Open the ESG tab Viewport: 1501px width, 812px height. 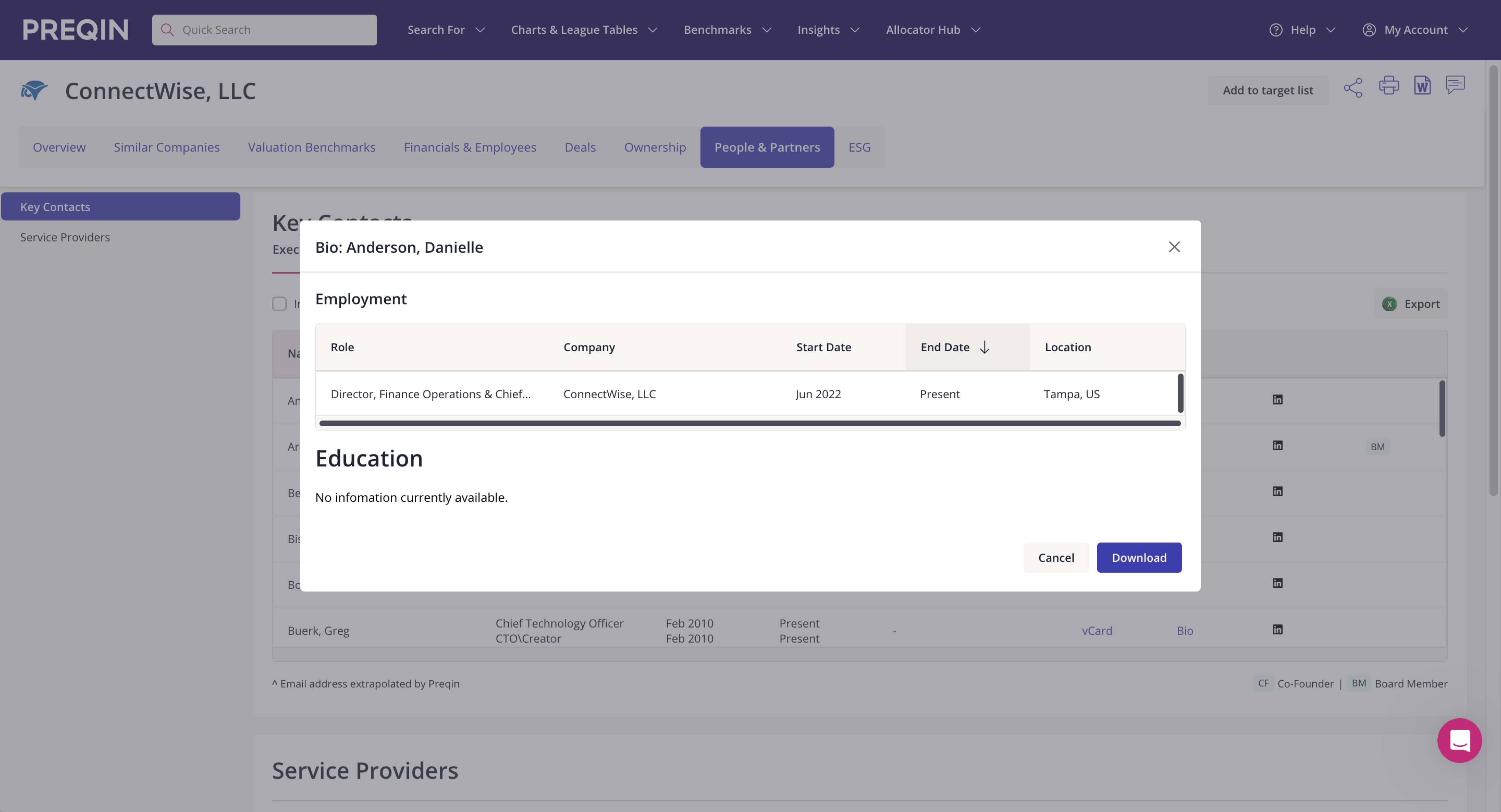coord(860,147)
